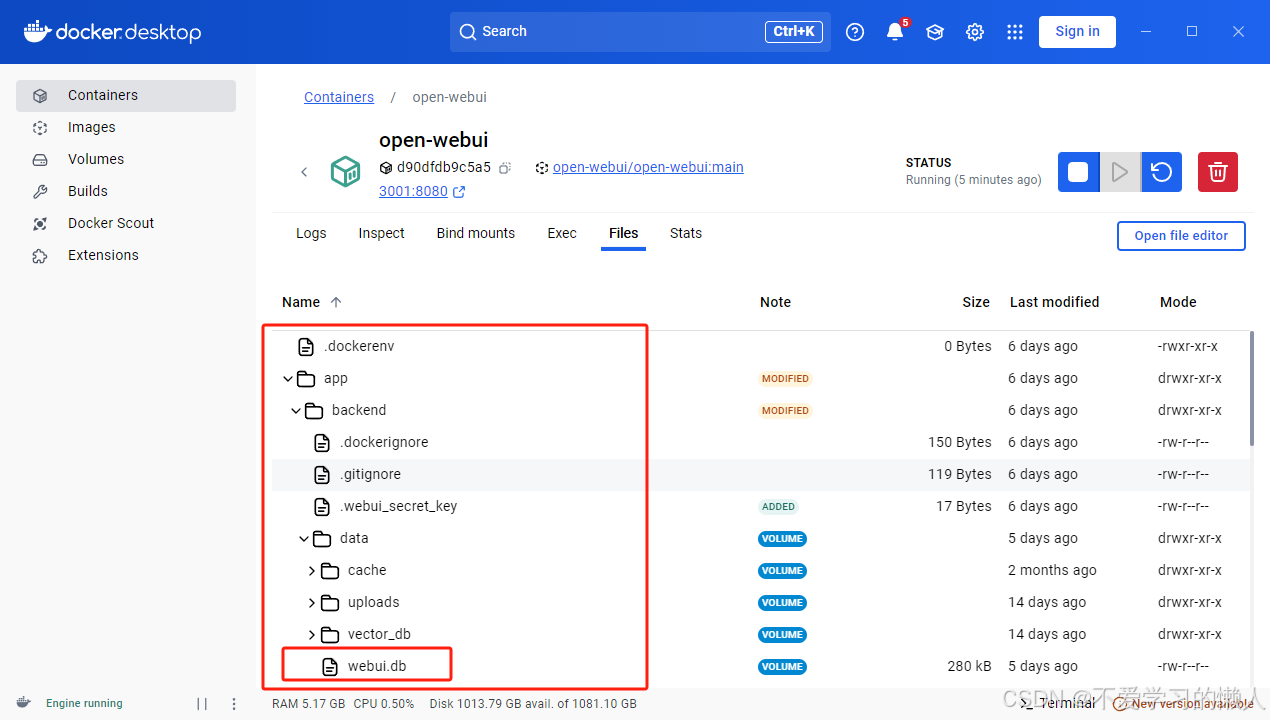Viewport: 1270px width, 720px height.
Task: Click the 280 kB size value
Action: 969,666
